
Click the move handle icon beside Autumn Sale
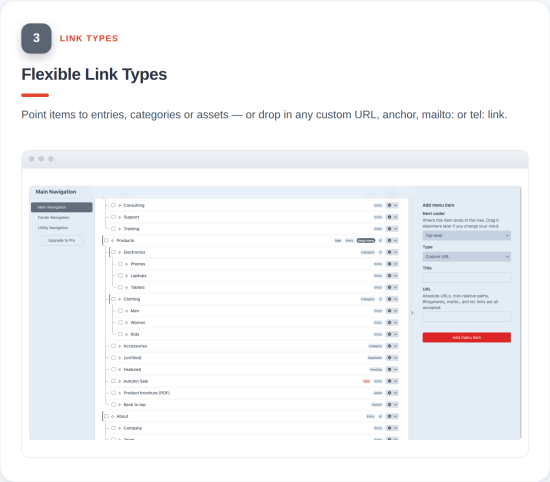[x=120, y=381]
